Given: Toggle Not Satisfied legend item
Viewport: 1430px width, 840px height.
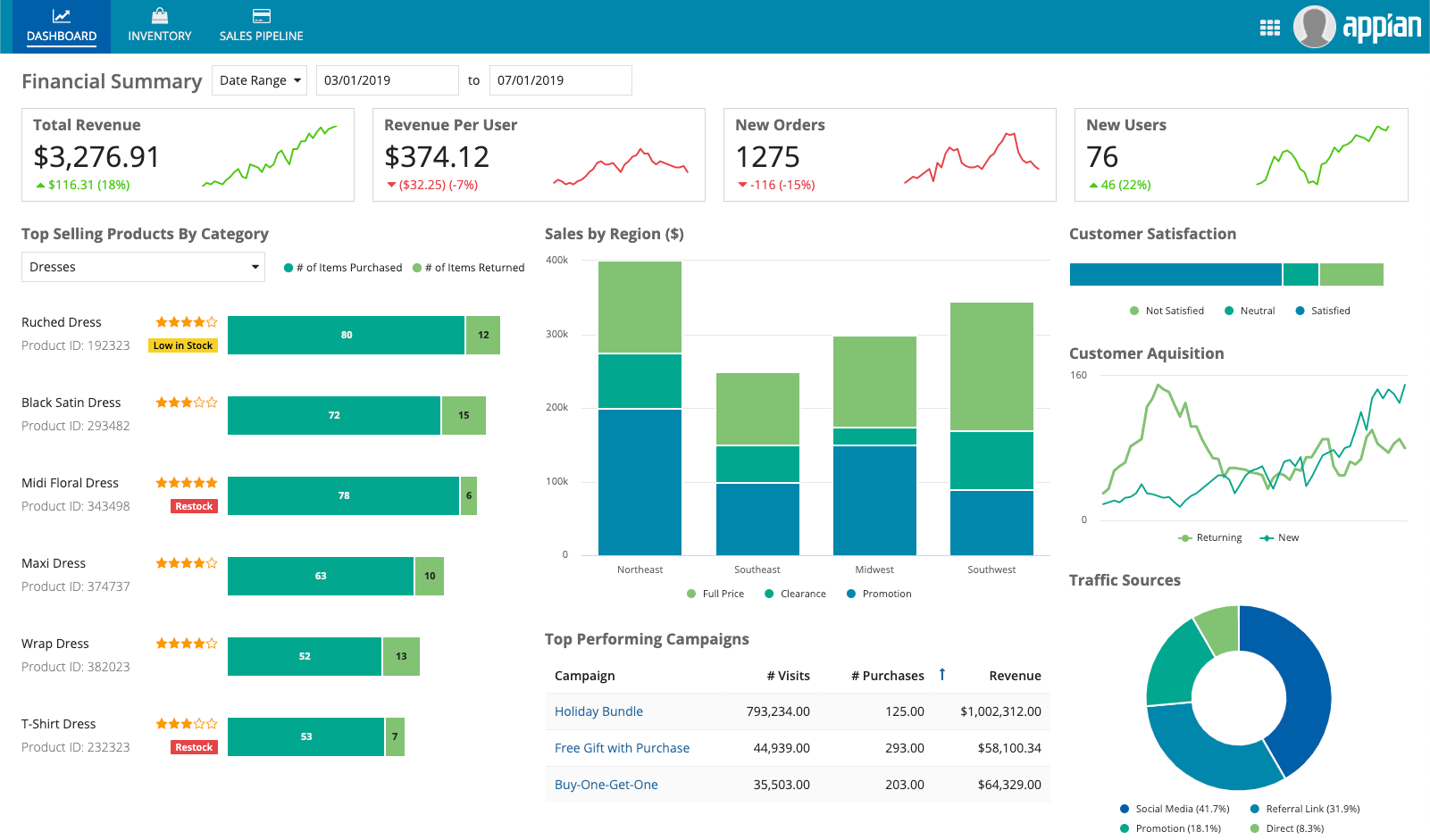Looking at the screenshot, I should coord(1167,311).
